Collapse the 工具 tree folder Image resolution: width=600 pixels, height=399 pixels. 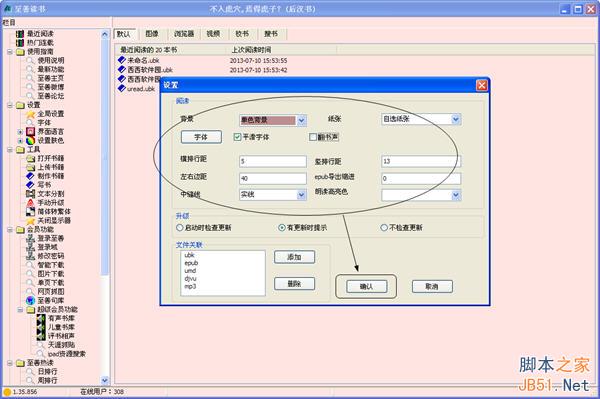(x=10, y=150)
